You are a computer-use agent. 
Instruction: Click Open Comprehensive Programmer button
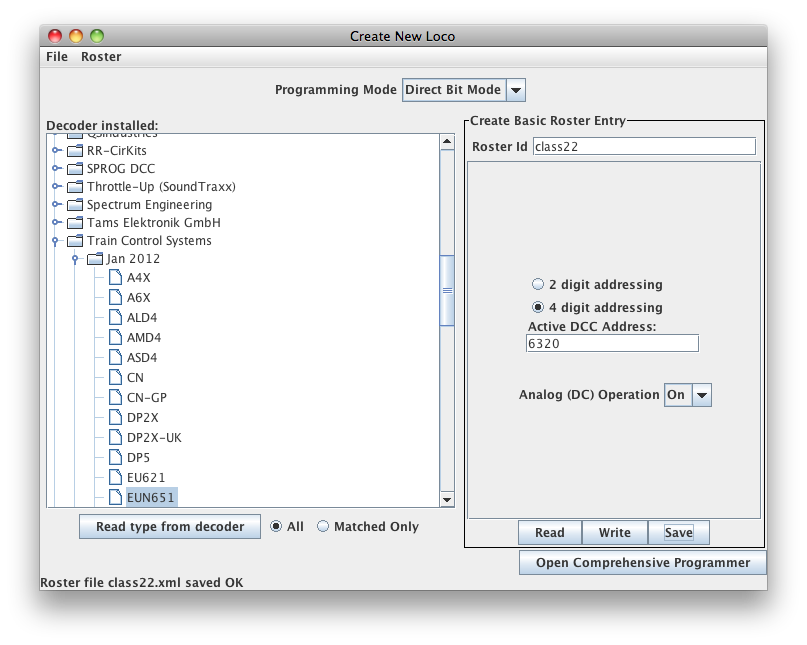(643, 563)
